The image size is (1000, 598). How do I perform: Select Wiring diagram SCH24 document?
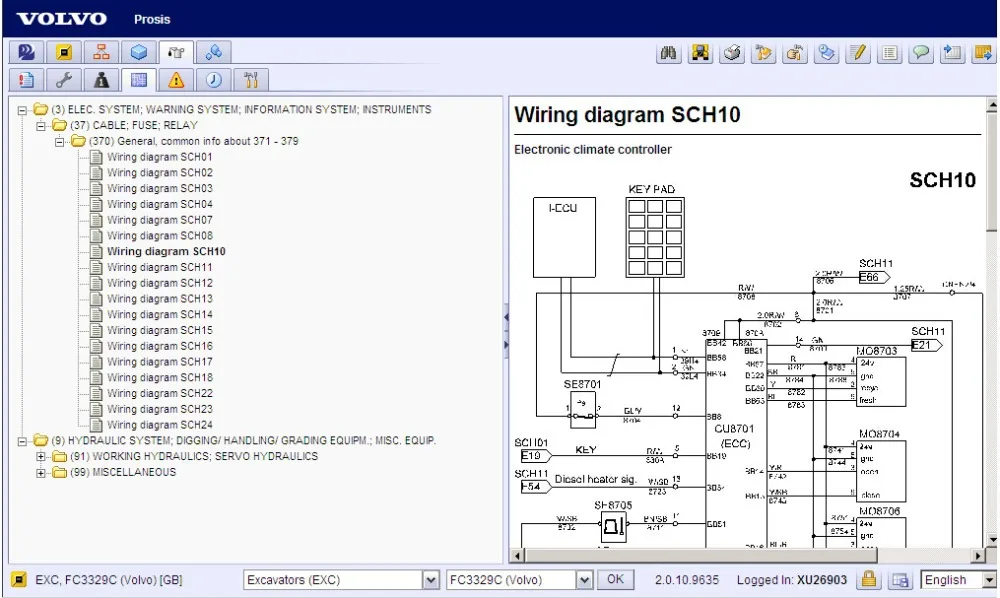point(160,425)
